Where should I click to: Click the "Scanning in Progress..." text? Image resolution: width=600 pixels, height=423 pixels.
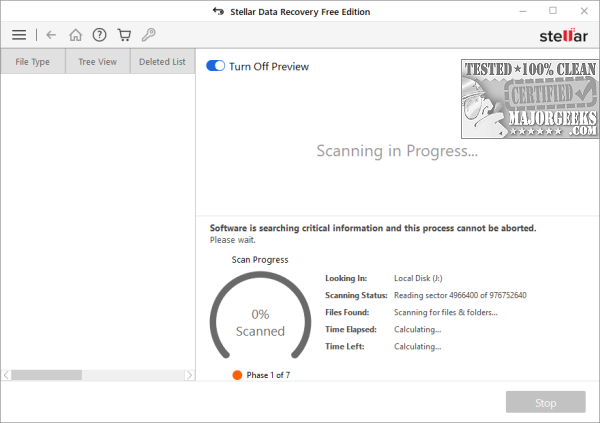click(397, 151)
